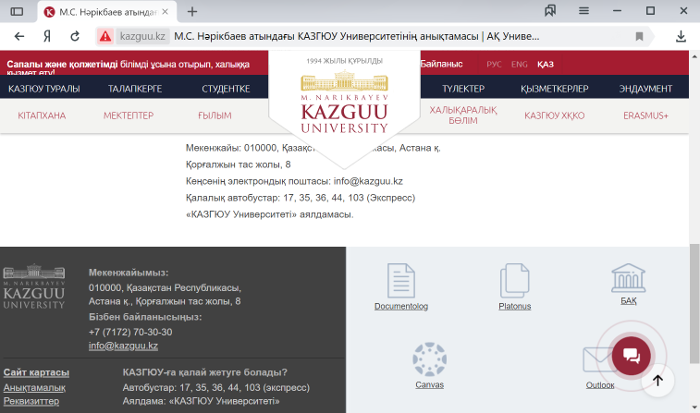700x413 pixels.
Task: Go to МЕКТЕПТЕР section
Action: point(129,116)
